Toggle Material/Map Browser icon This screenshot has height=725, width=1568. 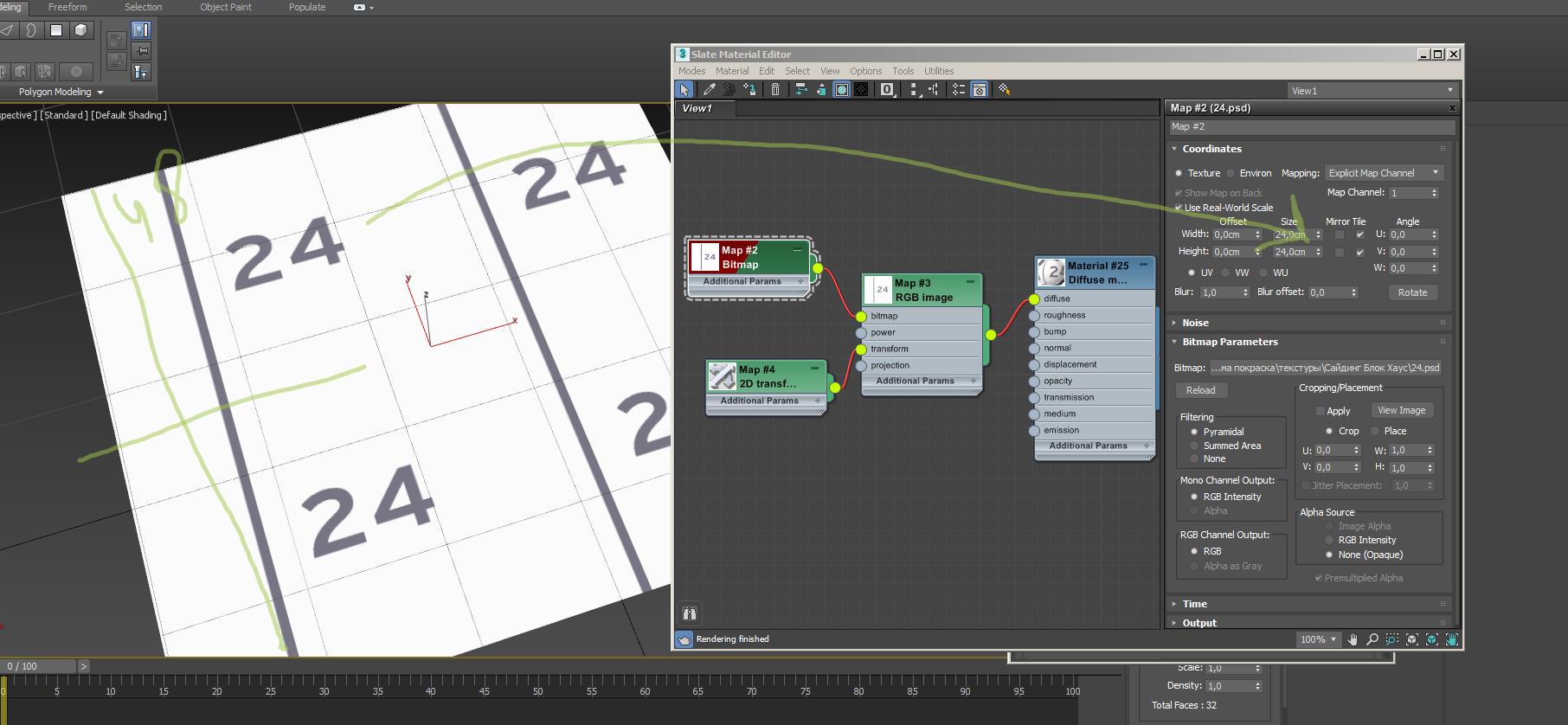(959, 89)
